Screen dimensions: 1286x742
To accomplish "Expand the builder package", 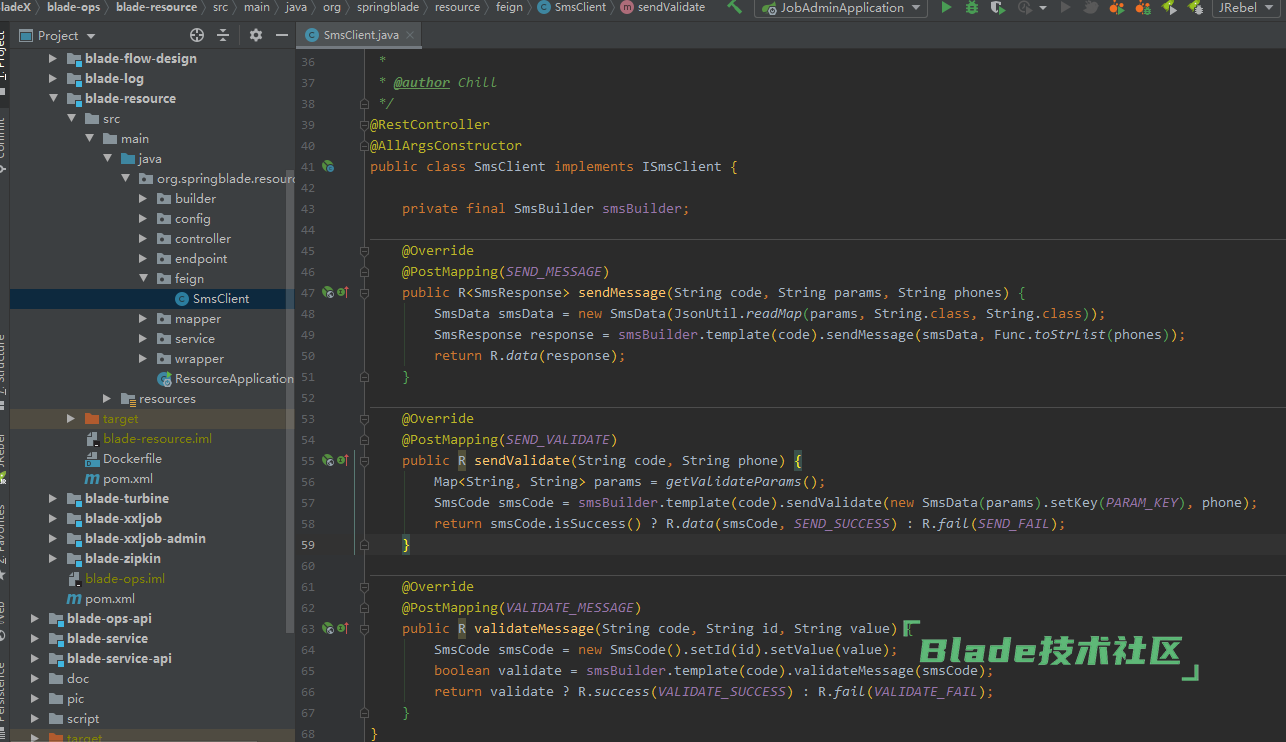I will point(143,199).
